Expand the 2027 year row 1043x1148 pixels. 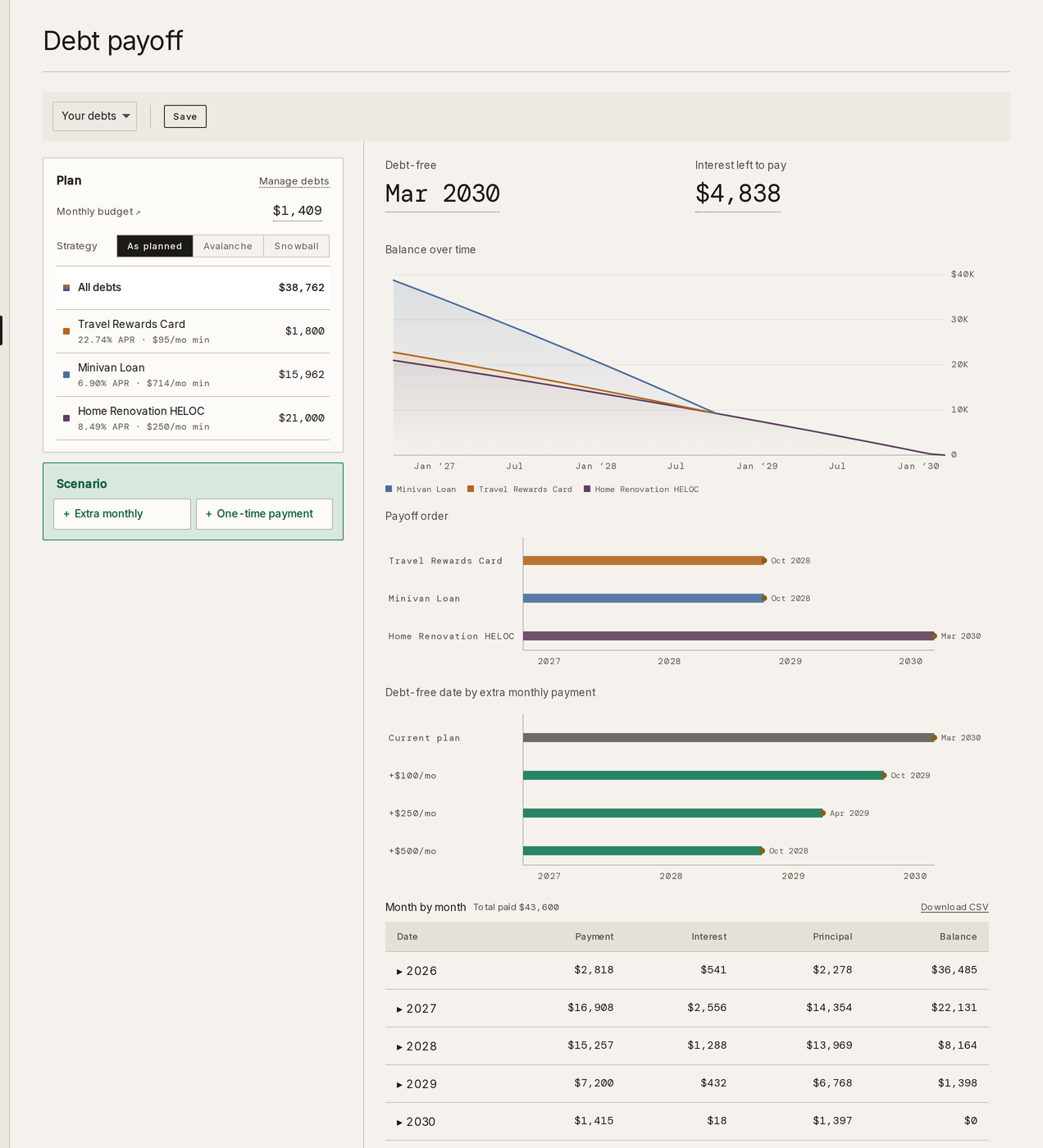pyautogui.click(x=687, y=1009)
